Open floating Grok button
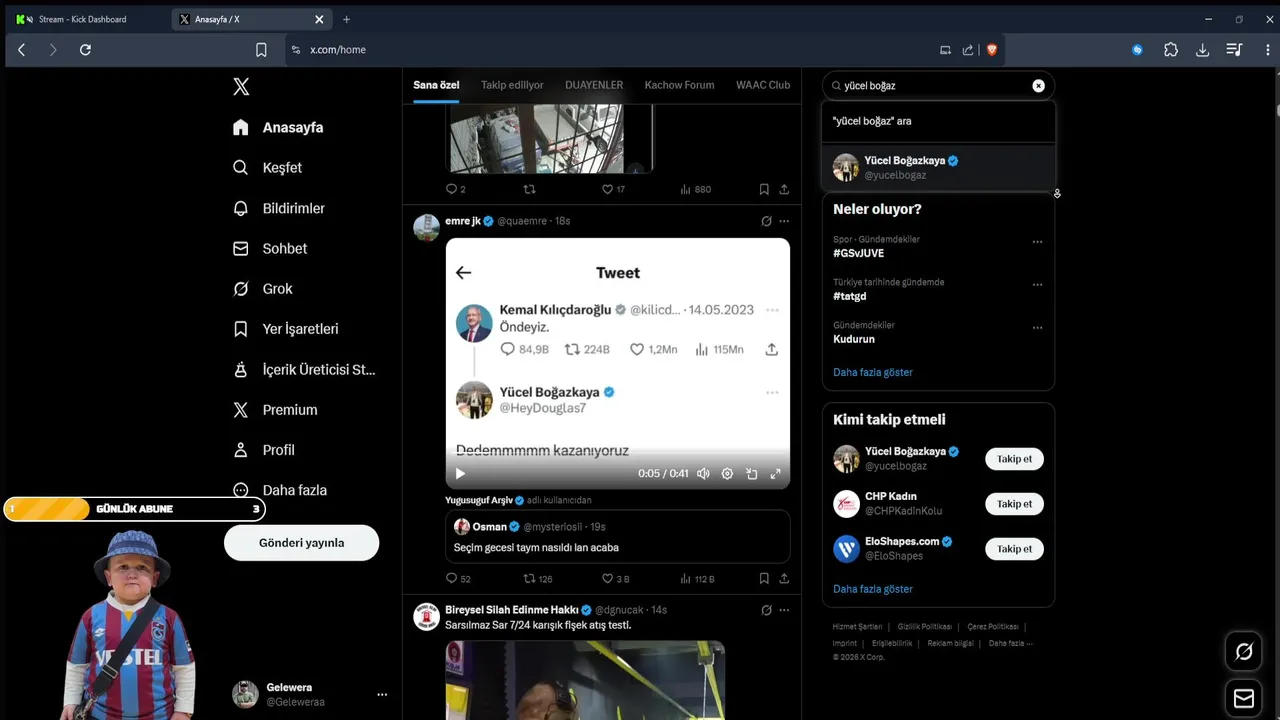The width and height of the screenshot is (1280, 720). pyautogui.click(x=1244, y=652)
